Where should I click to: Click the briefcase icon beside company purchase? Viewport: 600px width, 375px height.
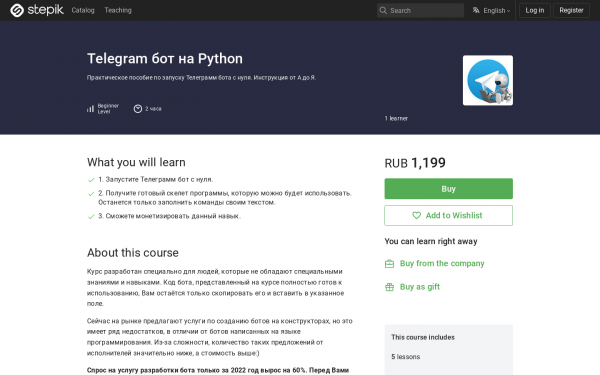pyautogui.click(x=389, y=264)
